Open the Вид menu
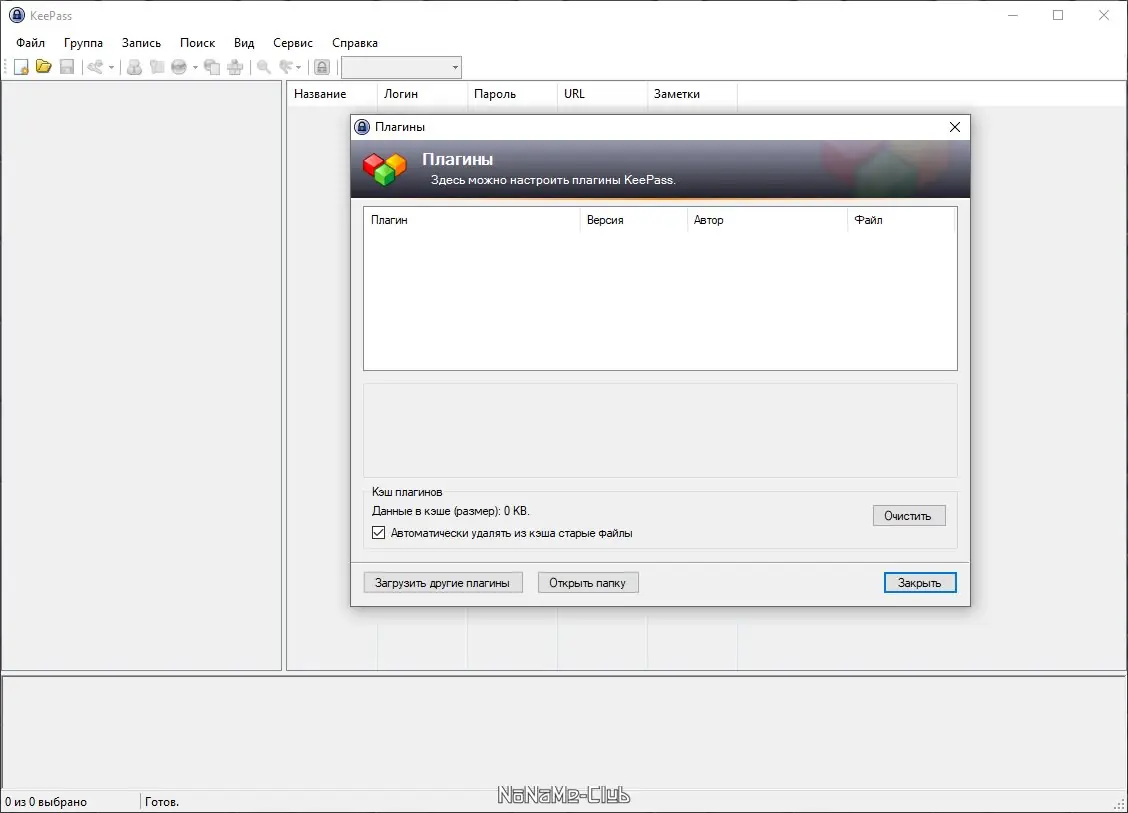Viewport: 1128px width, 813px height. click(x=245, y=43)
